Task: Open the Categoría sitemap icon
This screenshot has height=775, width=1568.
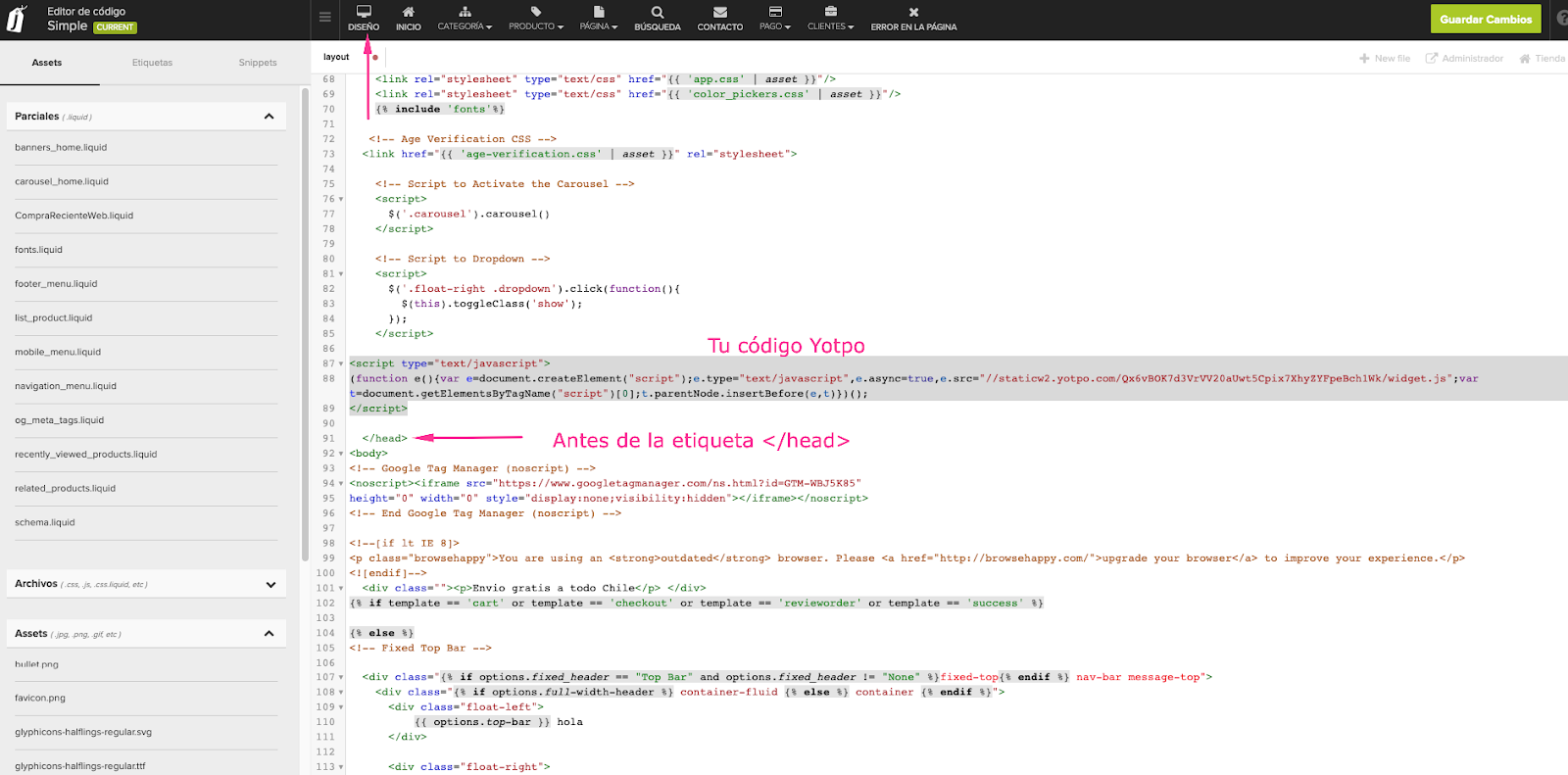Action: click(465, 12)
